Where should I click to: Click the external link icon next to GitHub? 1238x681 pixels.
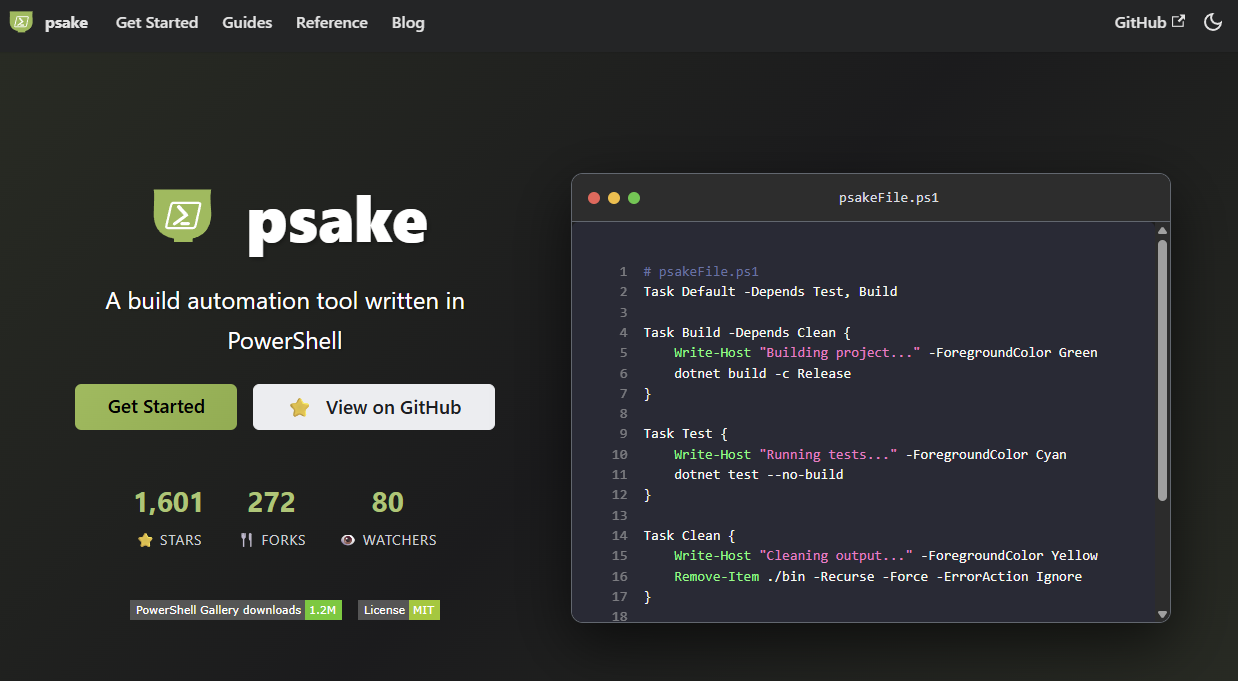[1178, 21]
